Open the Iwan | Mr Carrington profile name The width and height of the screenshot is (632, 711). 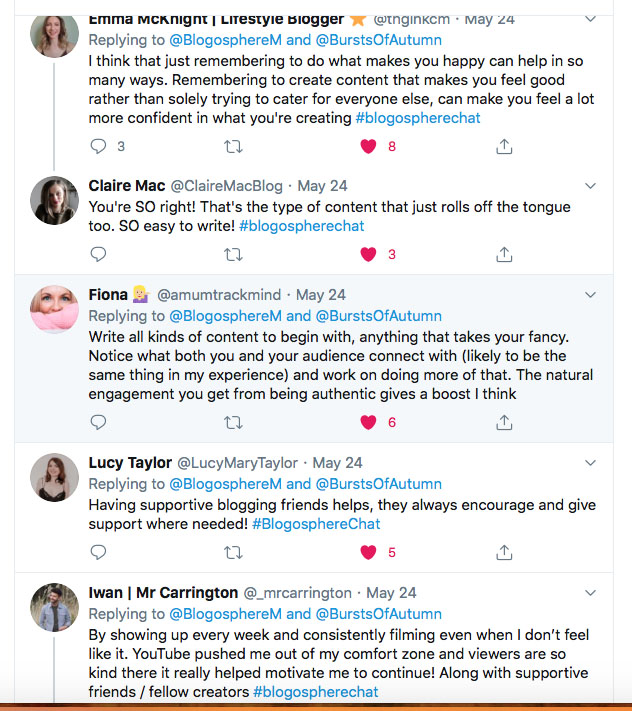tap(163, 593)
